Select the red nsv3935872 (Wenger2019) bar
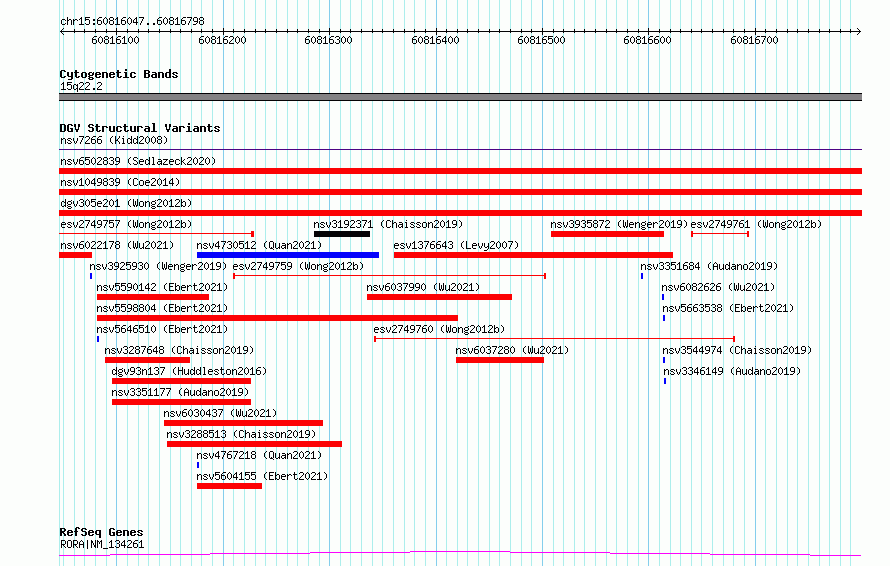 (x=607, y=234)
